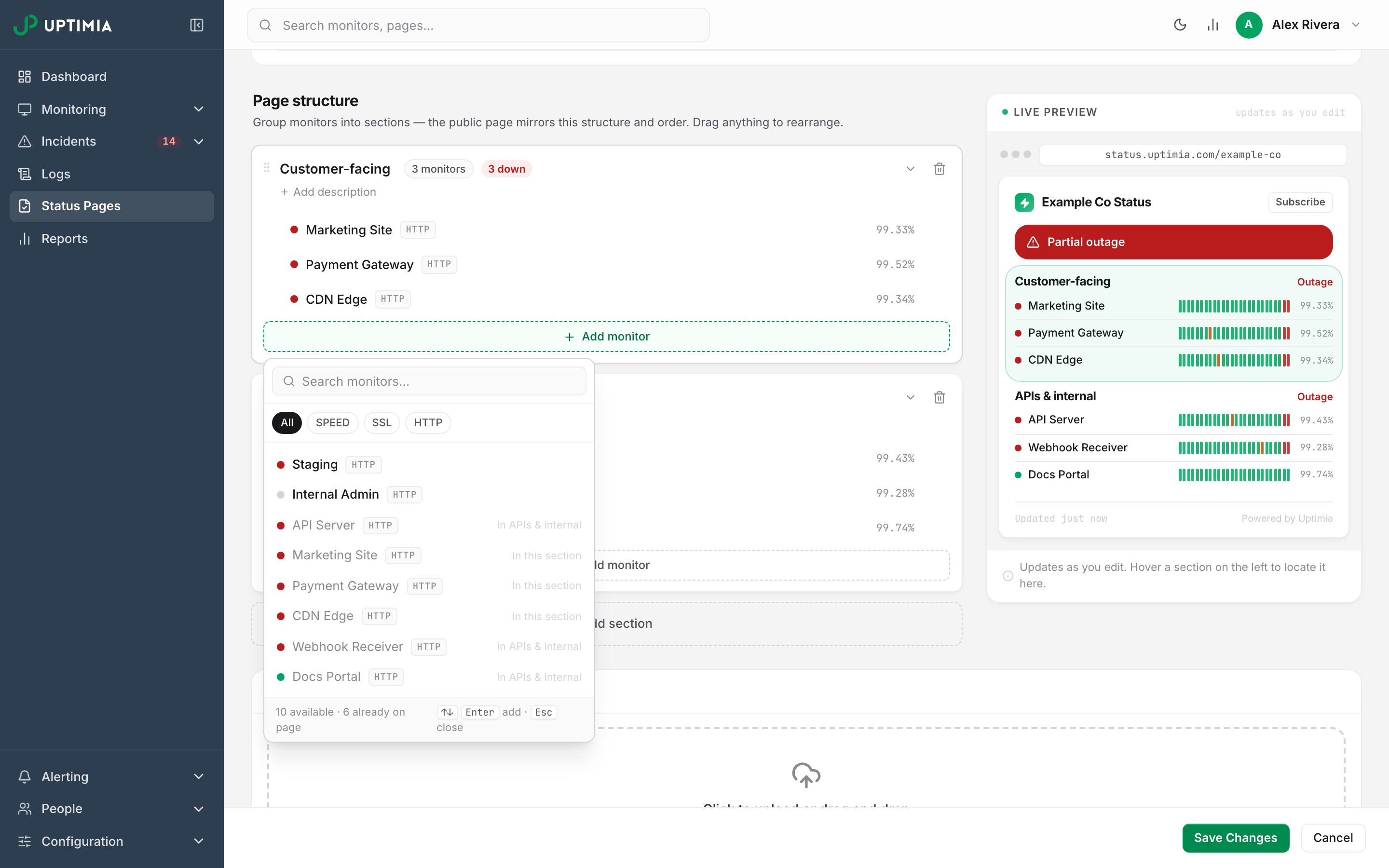Select the SSL filter chip

point(381,422)
